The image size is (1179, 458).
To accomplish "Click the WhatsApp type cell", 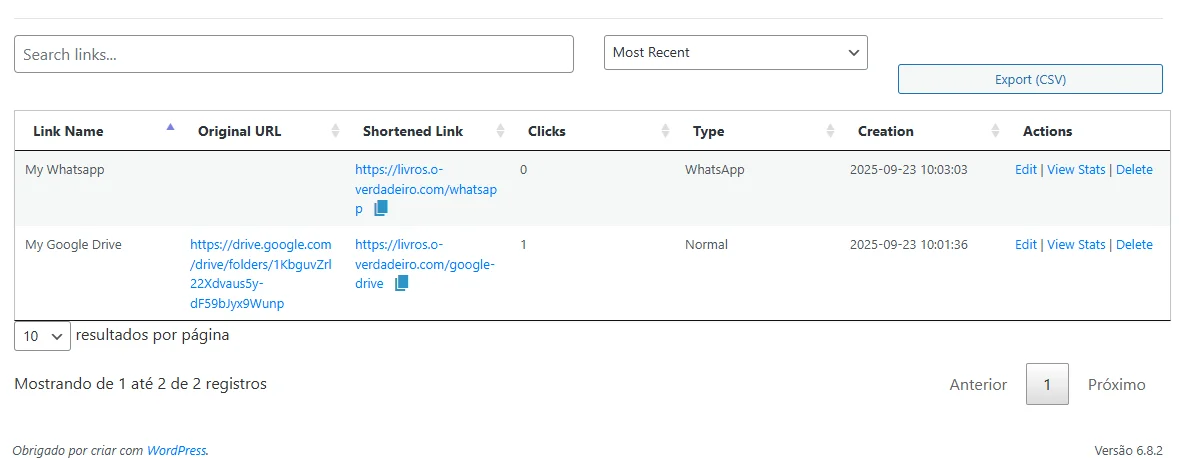I will pyautogui.click(x=714, y=169).
